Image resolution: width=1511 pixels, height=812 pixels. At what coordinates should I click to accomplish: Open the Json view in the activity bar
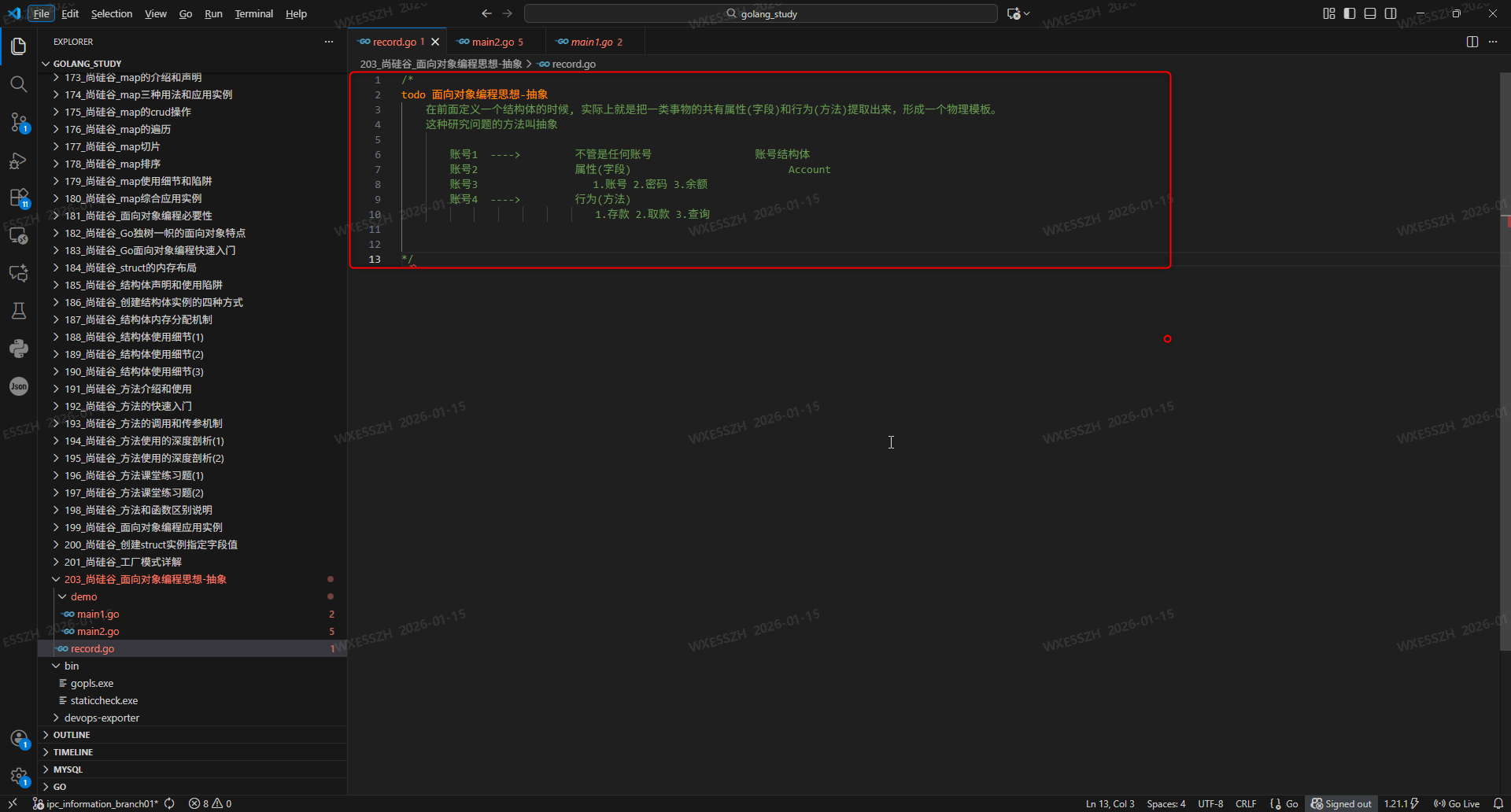coord(19,386)
